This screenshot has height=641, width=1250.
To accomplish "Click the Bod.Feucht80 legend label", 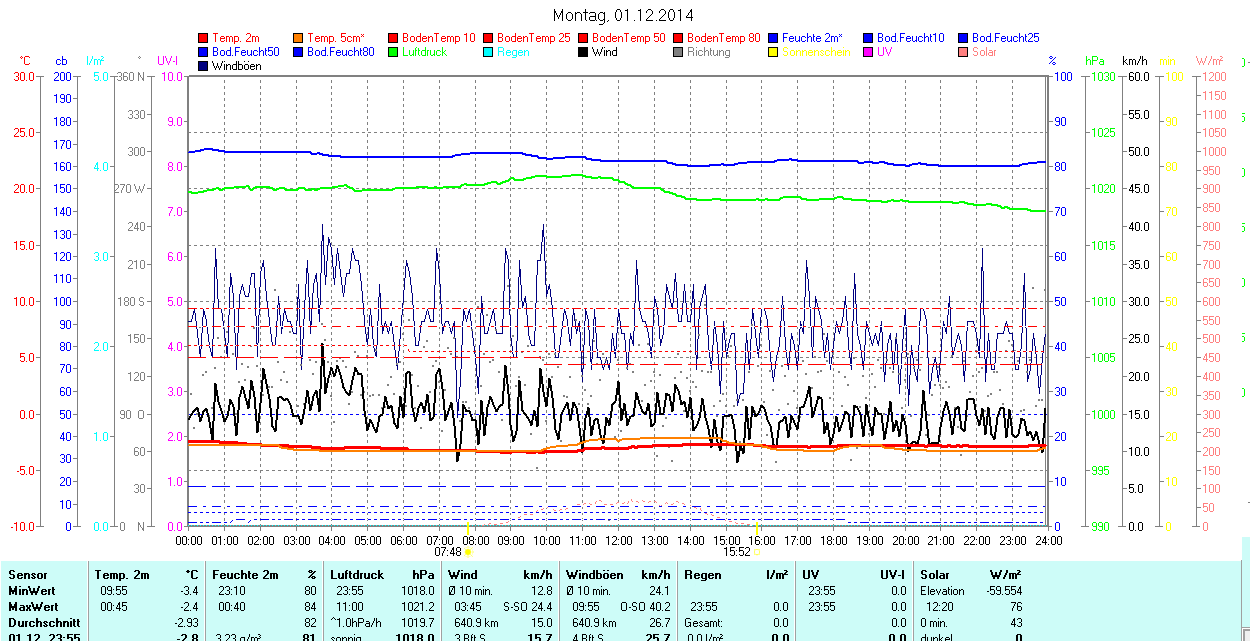I will (x=340, y=52).
